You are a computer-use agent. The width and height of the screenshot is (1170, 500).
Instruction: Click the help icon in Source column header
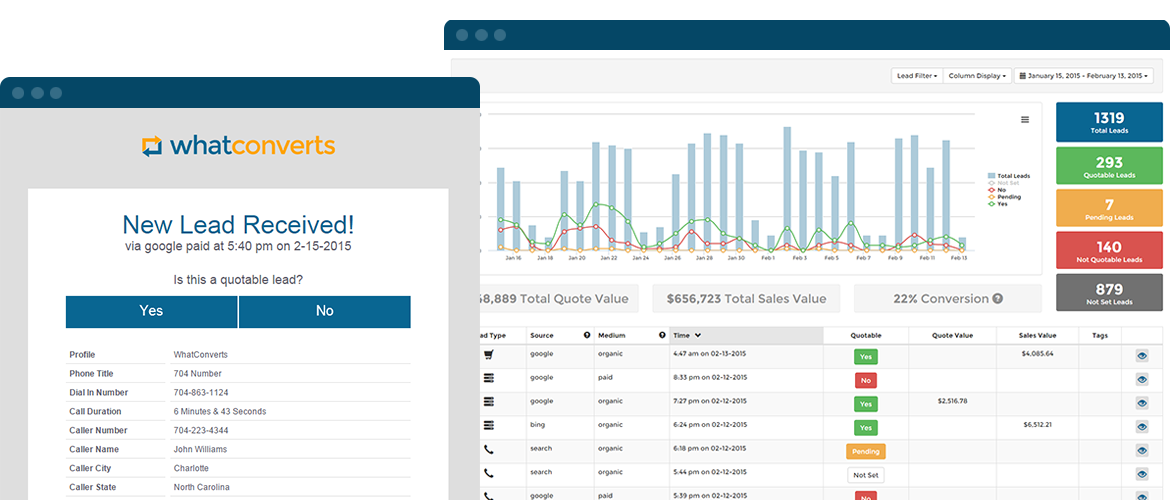point(586,335)
